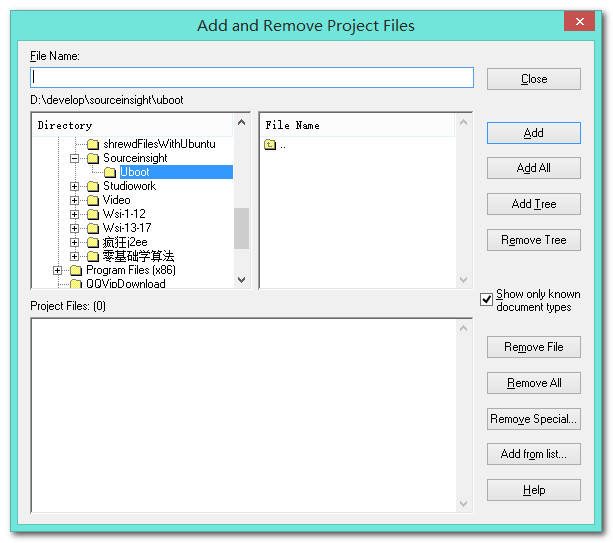Expand the Video folder
Screen dimensions: 613x543
tap(74, 200)
